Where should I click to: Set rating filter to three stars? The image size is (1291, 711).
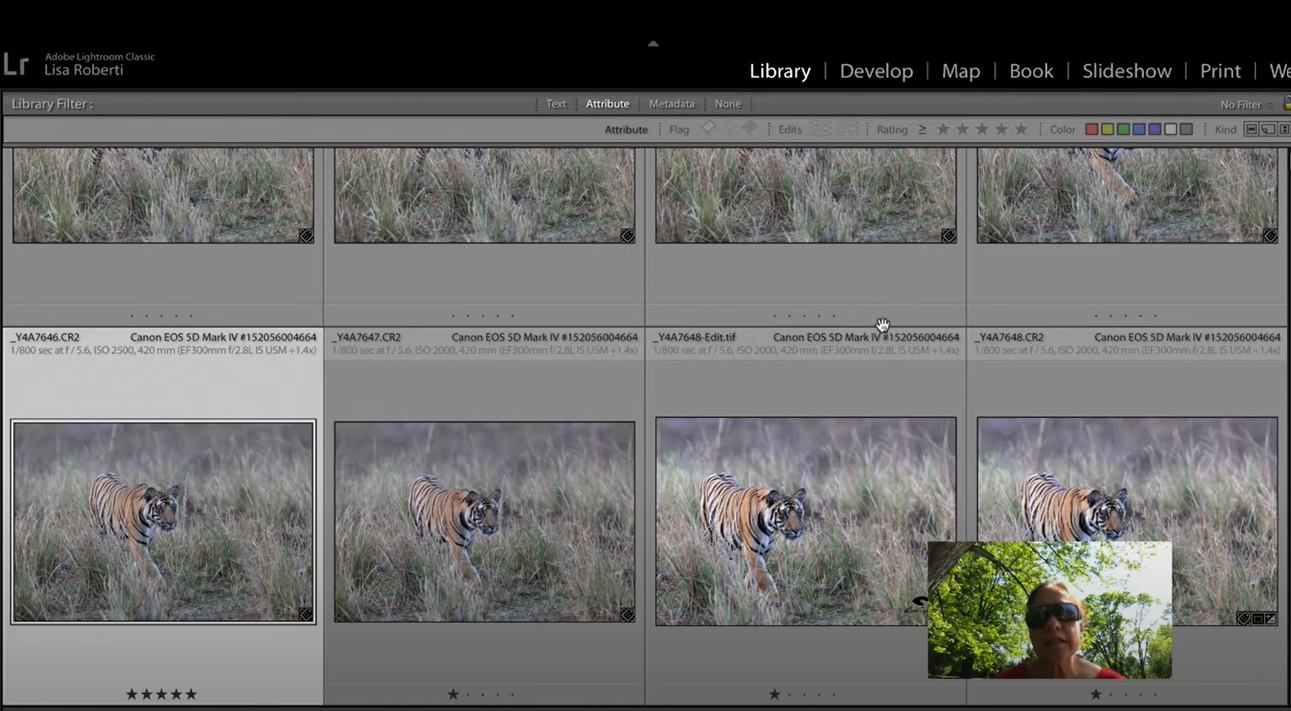pos(982,129)
